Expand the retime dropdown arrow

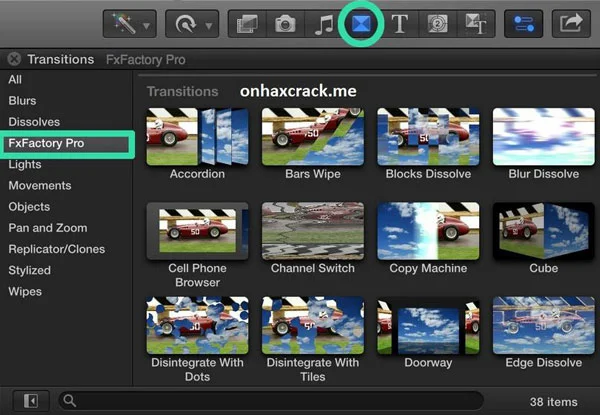[209, 26]
